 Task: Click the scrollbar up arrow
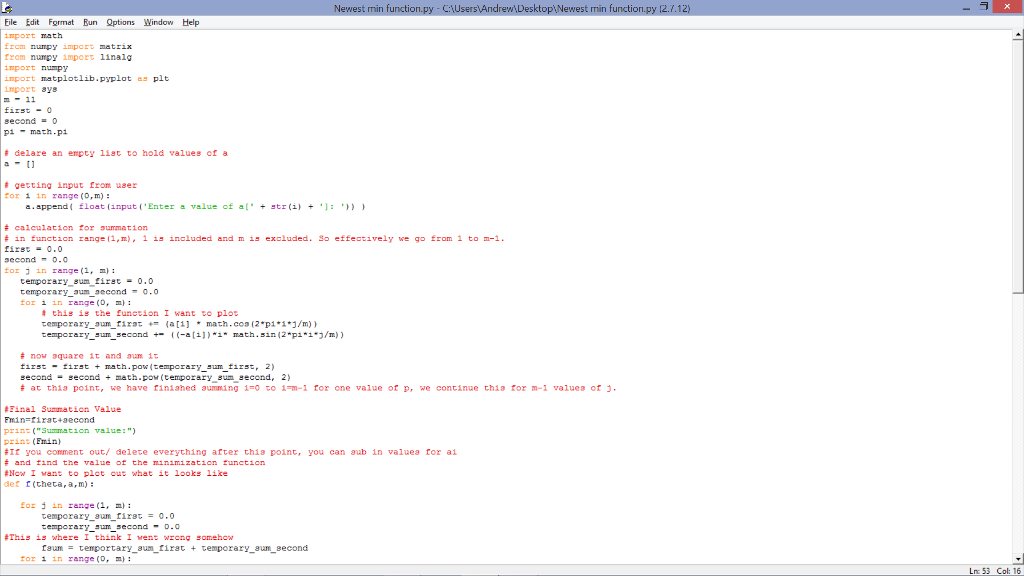point(1017,32)
